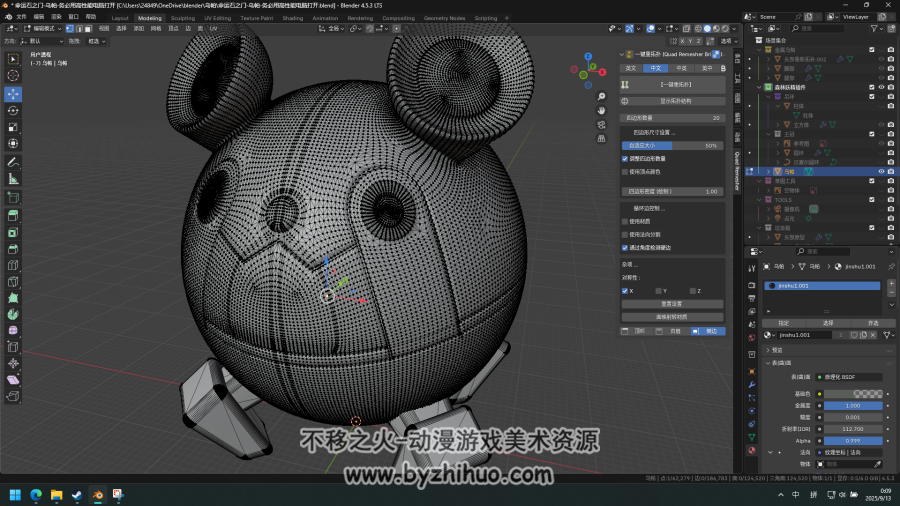Select the Bevel tool
Image resolution: width=900 pixels, height=506 pixels.
coord(13,248)
